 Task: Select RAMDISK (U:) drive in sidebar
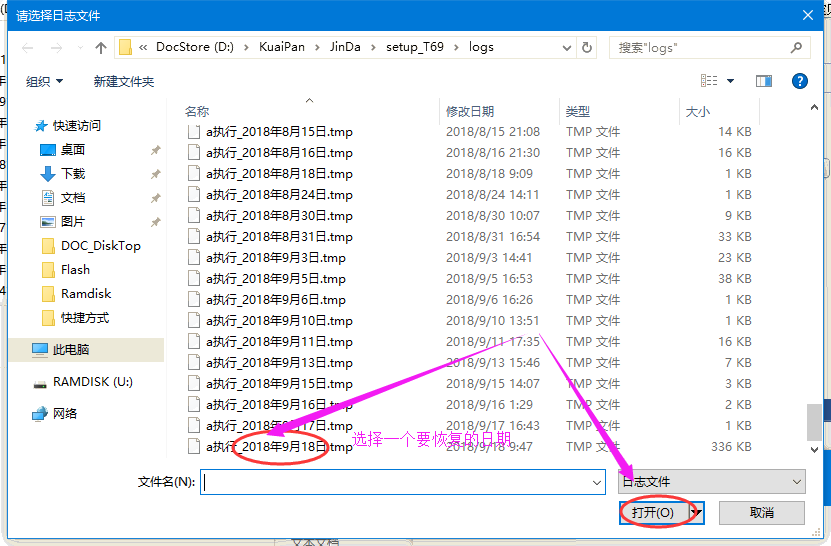click(92, 381)
